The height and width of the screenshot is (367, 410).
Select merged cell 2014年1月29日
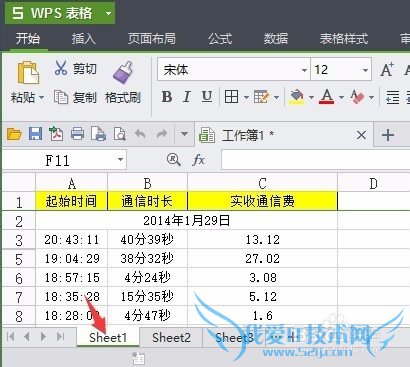pos(187,221)
